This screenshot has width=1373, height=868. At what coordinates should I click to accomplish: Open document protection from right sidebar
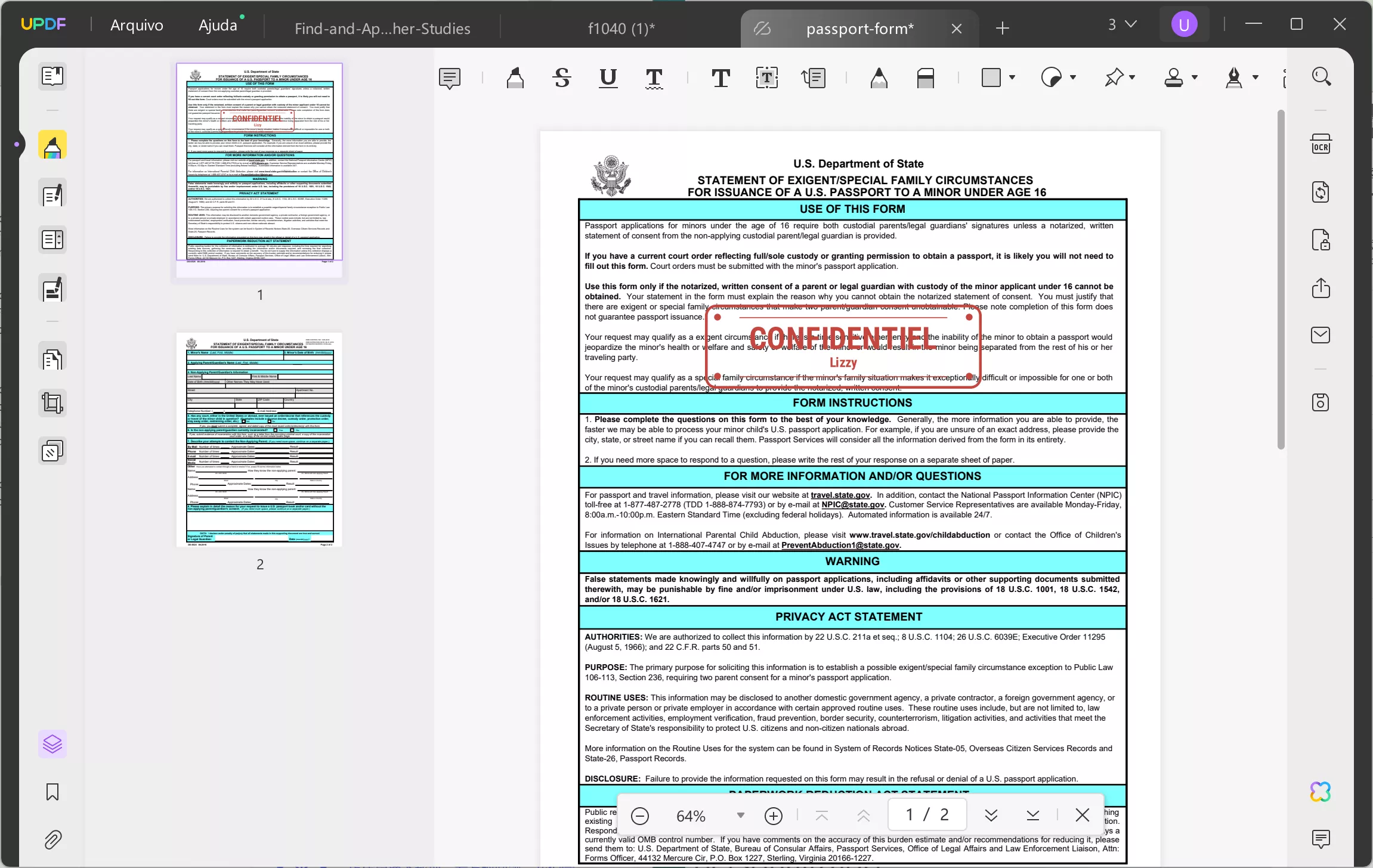coord(1322,240)
